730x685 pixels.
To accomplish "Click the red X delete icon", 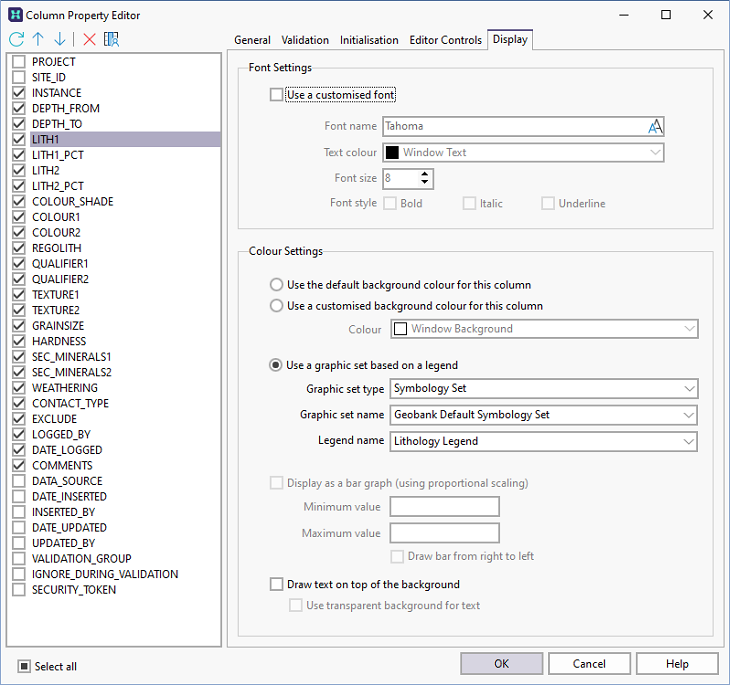I will (89, 40).
